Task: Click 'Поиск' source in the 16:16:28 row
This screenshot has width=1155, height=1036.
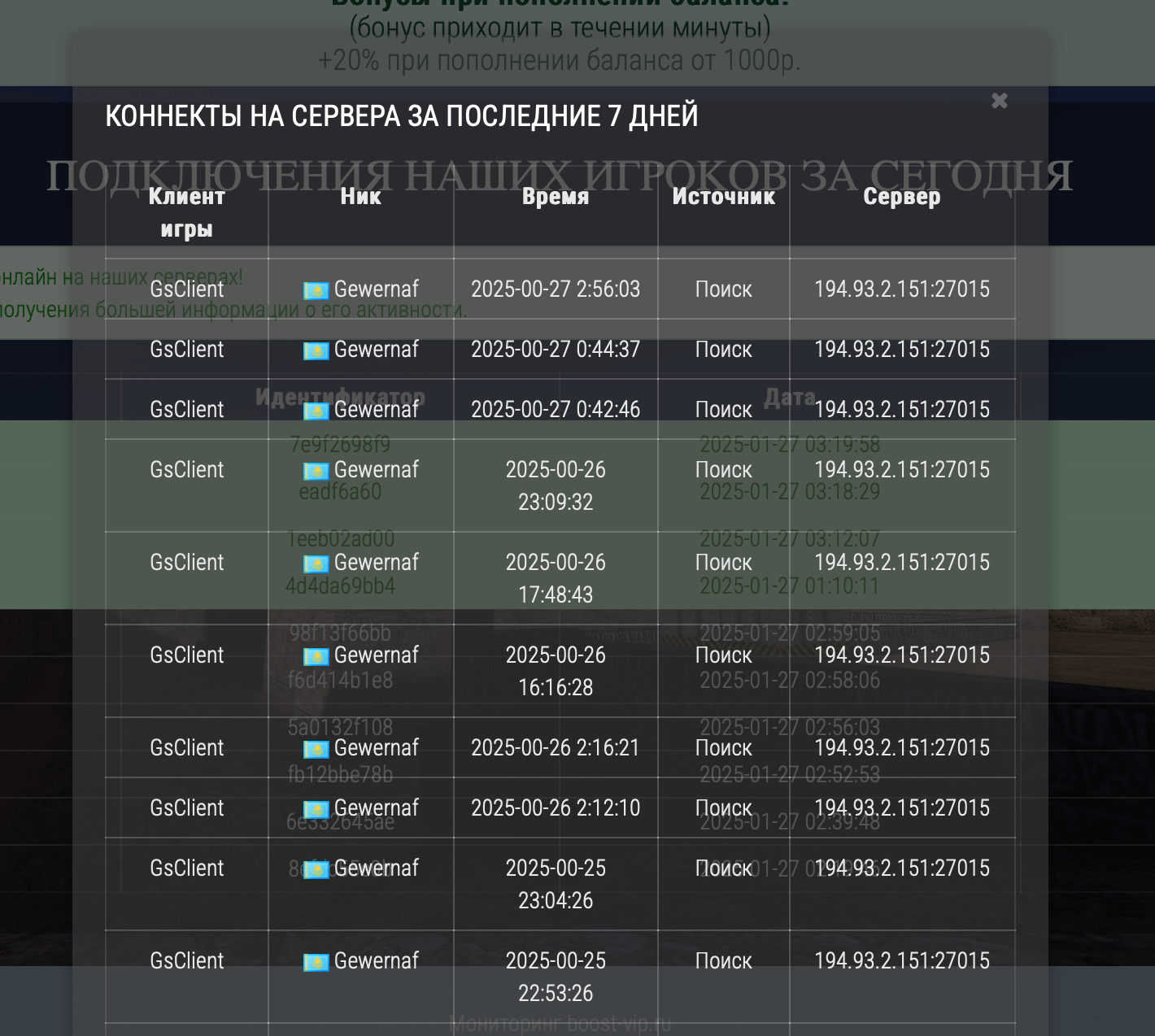Action: [724, 655]
